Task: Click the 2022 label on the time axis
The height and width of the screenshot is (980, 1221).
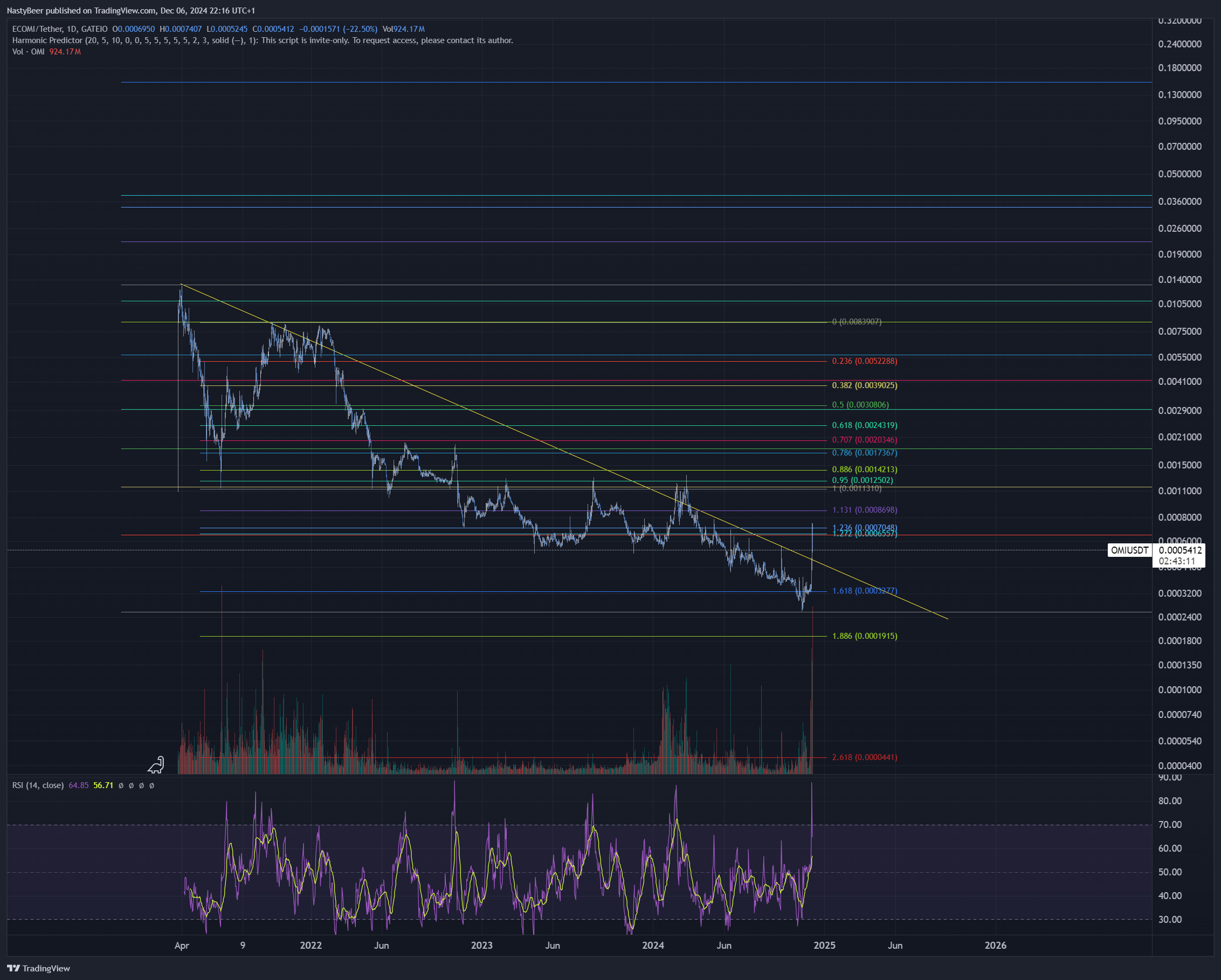Action: point(311,946)
